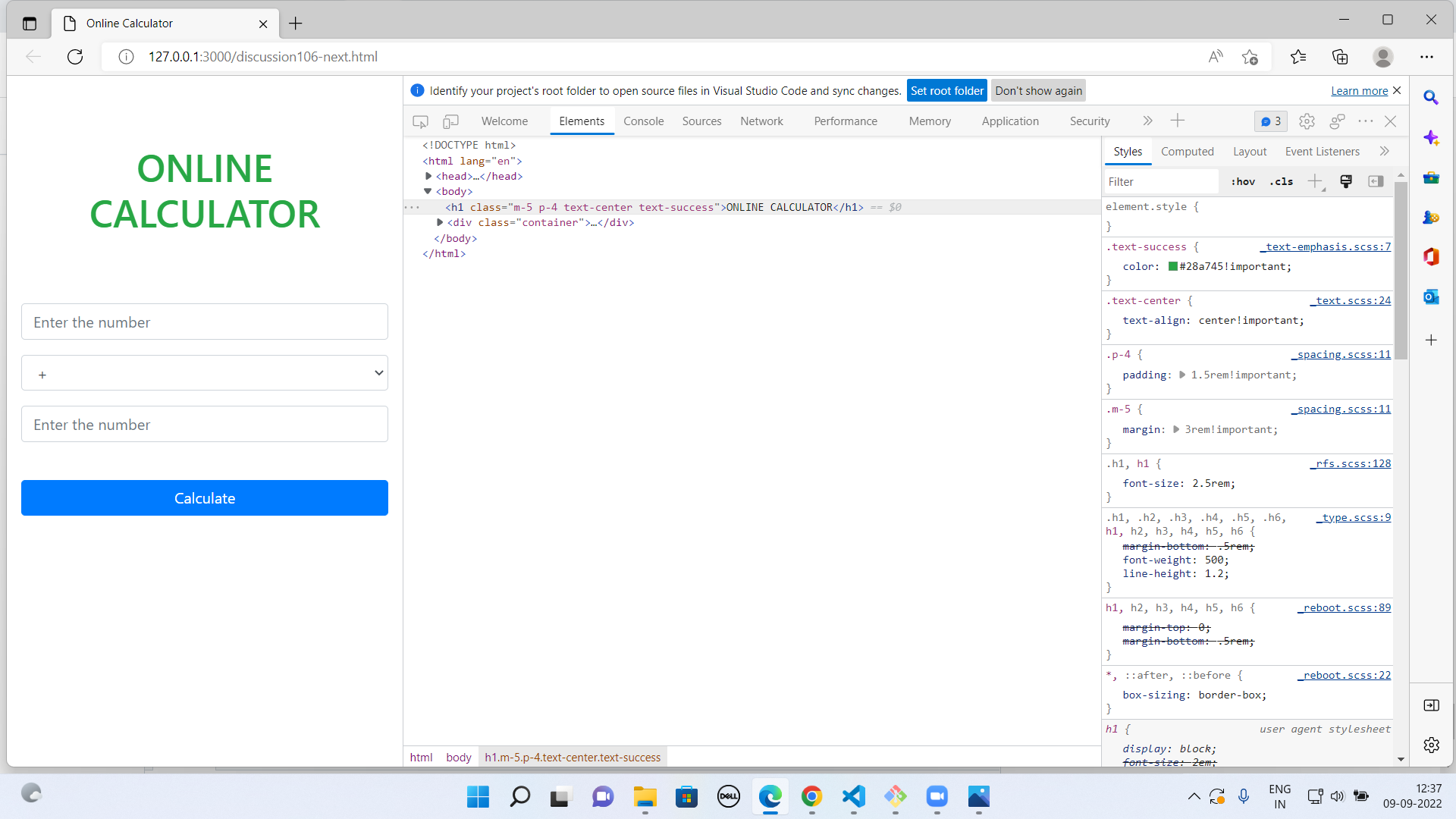Open the Learn more link
The height and width of the screenshot is (819, 1456).
[x=1359, y=91]
